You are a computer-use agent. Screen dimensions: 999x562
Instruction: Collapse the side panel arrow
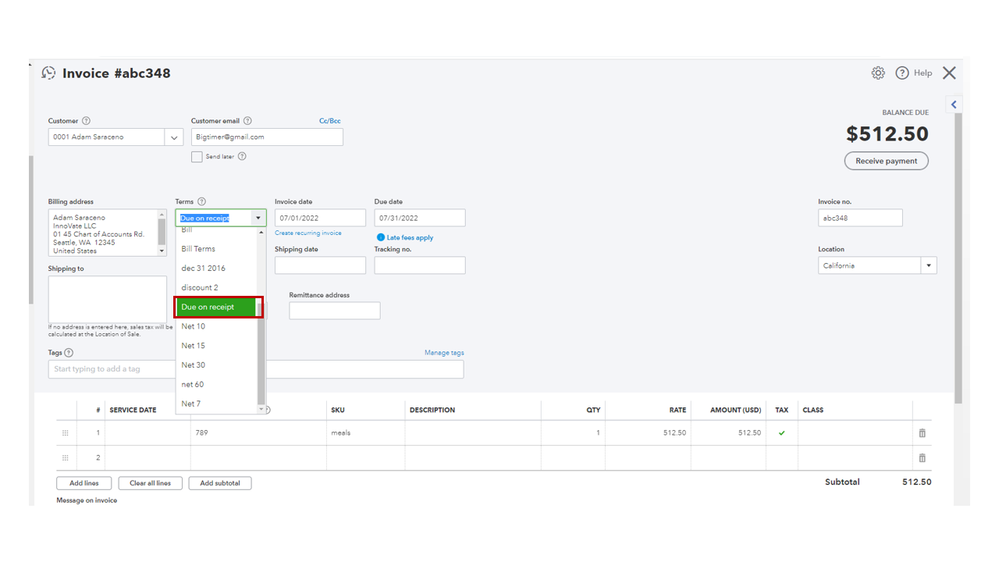pos(954,104)
